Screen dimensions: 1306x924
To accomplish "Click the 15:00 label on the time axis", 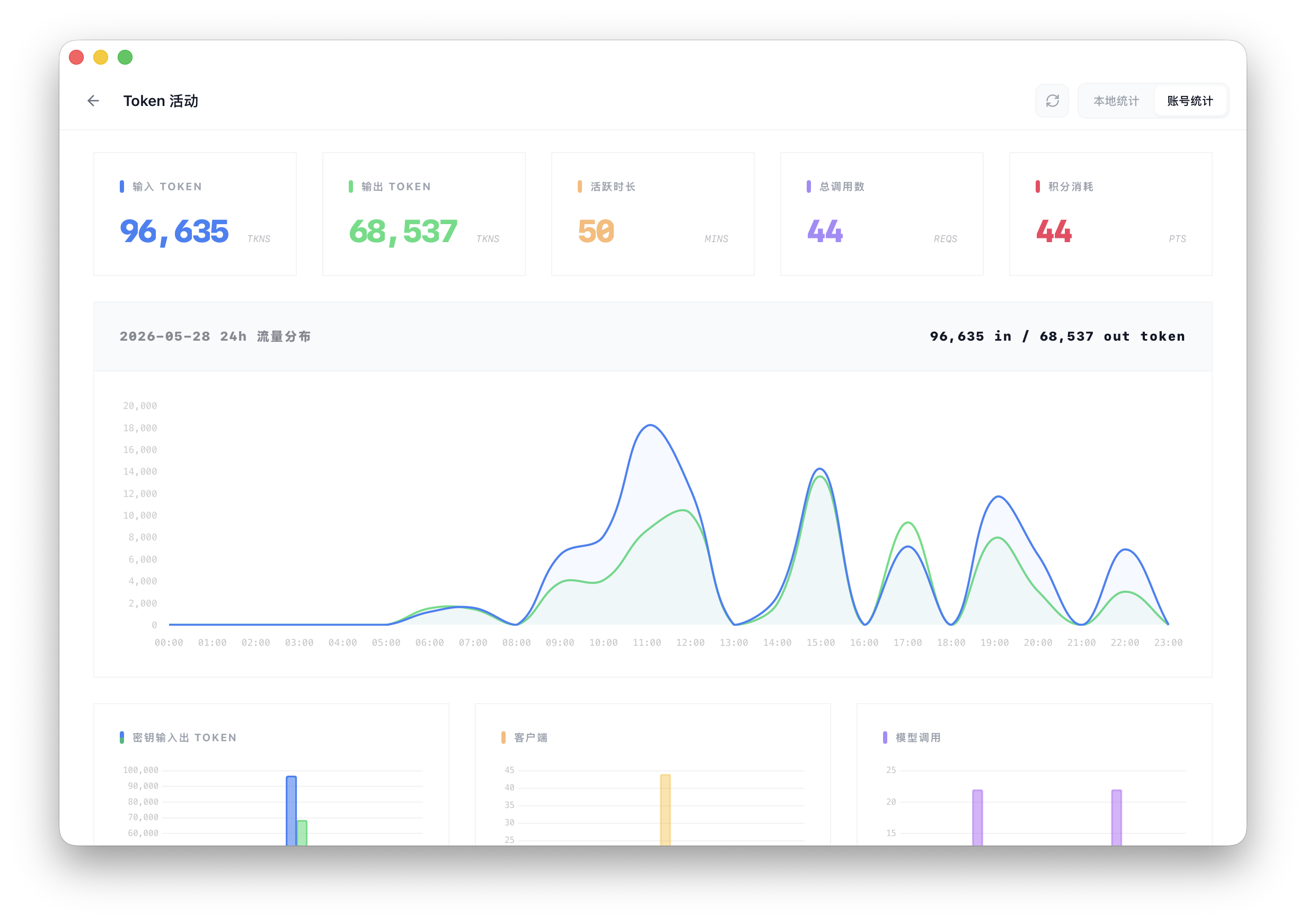I will [x=820, y=642].
